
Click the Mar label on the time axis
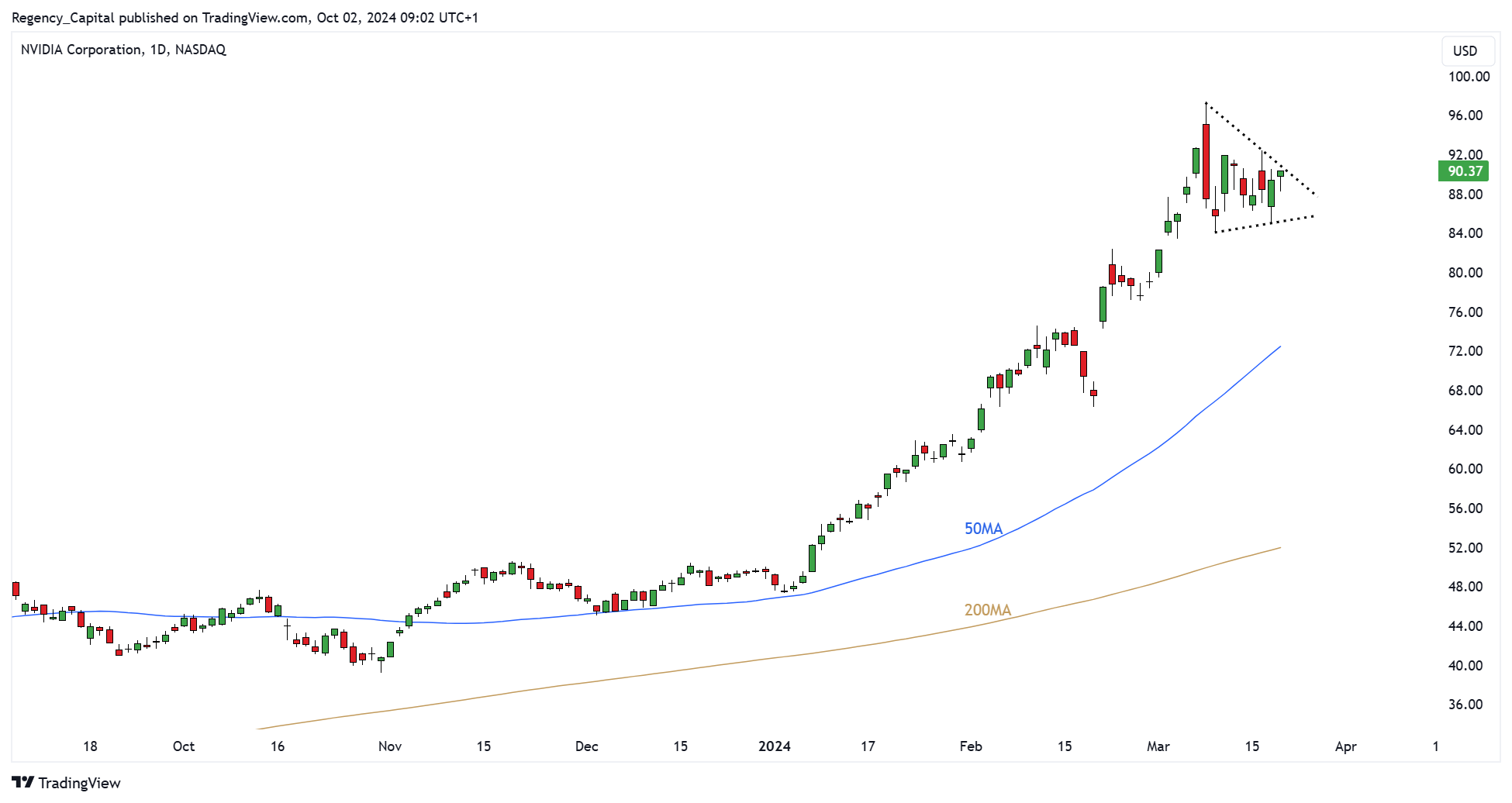[1158, 746]
